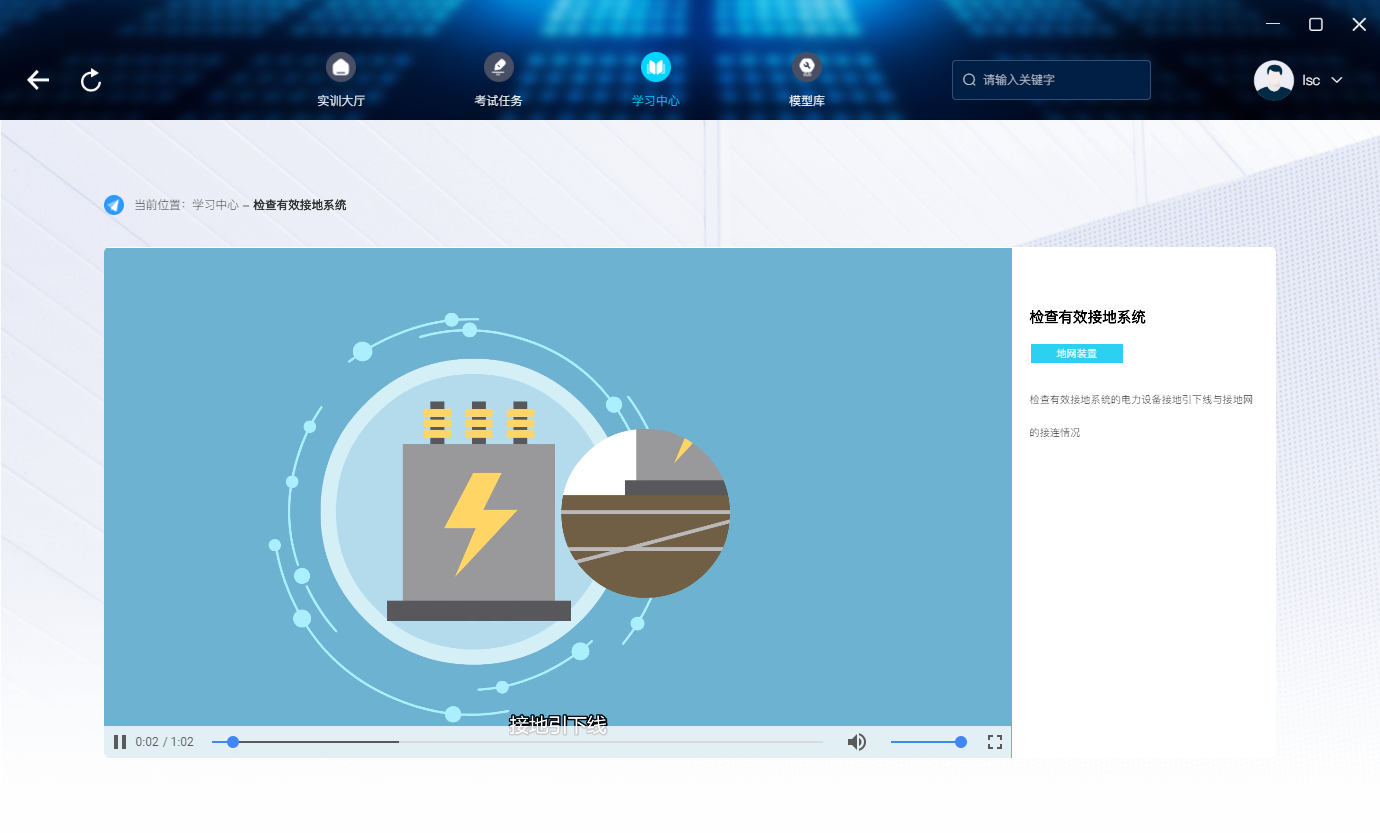Click the location icon before 当前位置

pyautogui.click(x=114, y=205)
